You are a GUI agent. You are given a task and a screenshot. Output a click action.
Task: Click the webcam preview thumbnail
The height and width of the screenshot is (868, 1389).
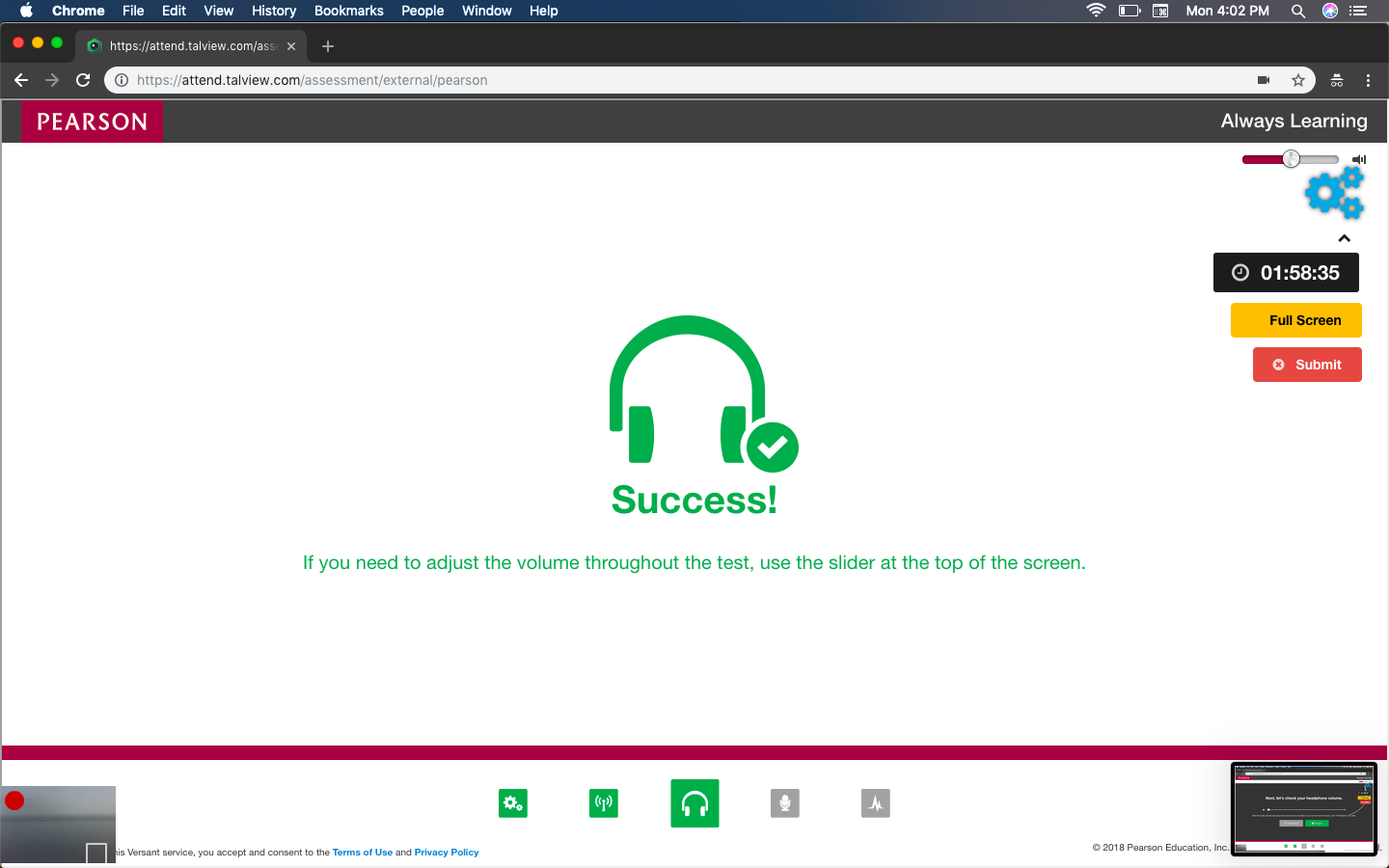(x=58, y=825)
